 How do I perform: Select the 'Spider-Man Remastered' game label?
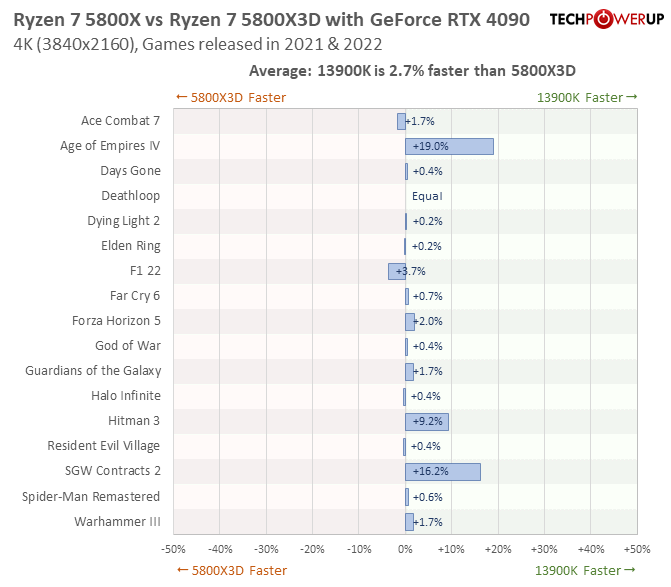tap(91, 497)
